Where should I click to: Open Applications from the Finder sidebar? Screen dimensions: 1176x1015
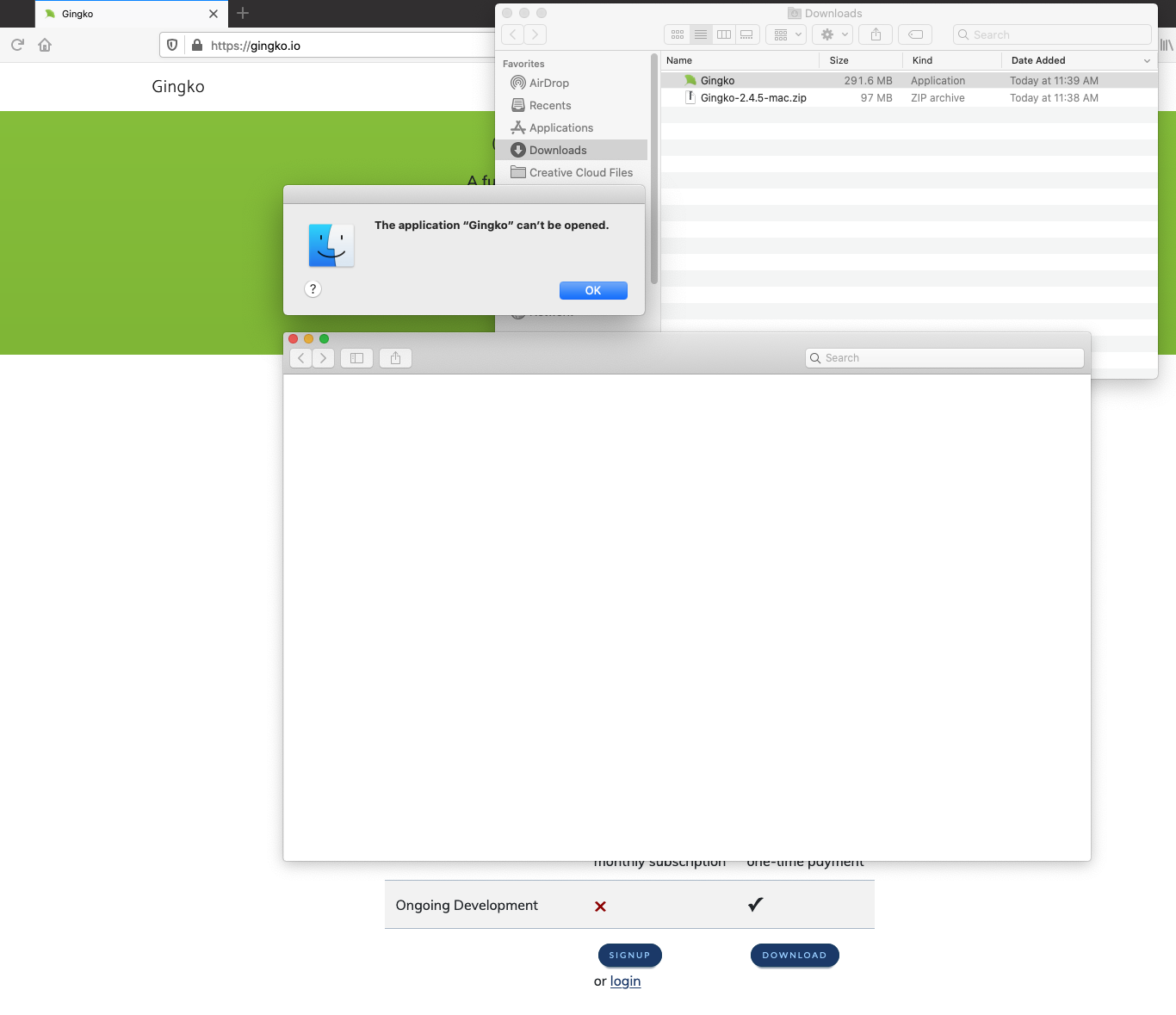pyautogui.click(x=560, y=127)
